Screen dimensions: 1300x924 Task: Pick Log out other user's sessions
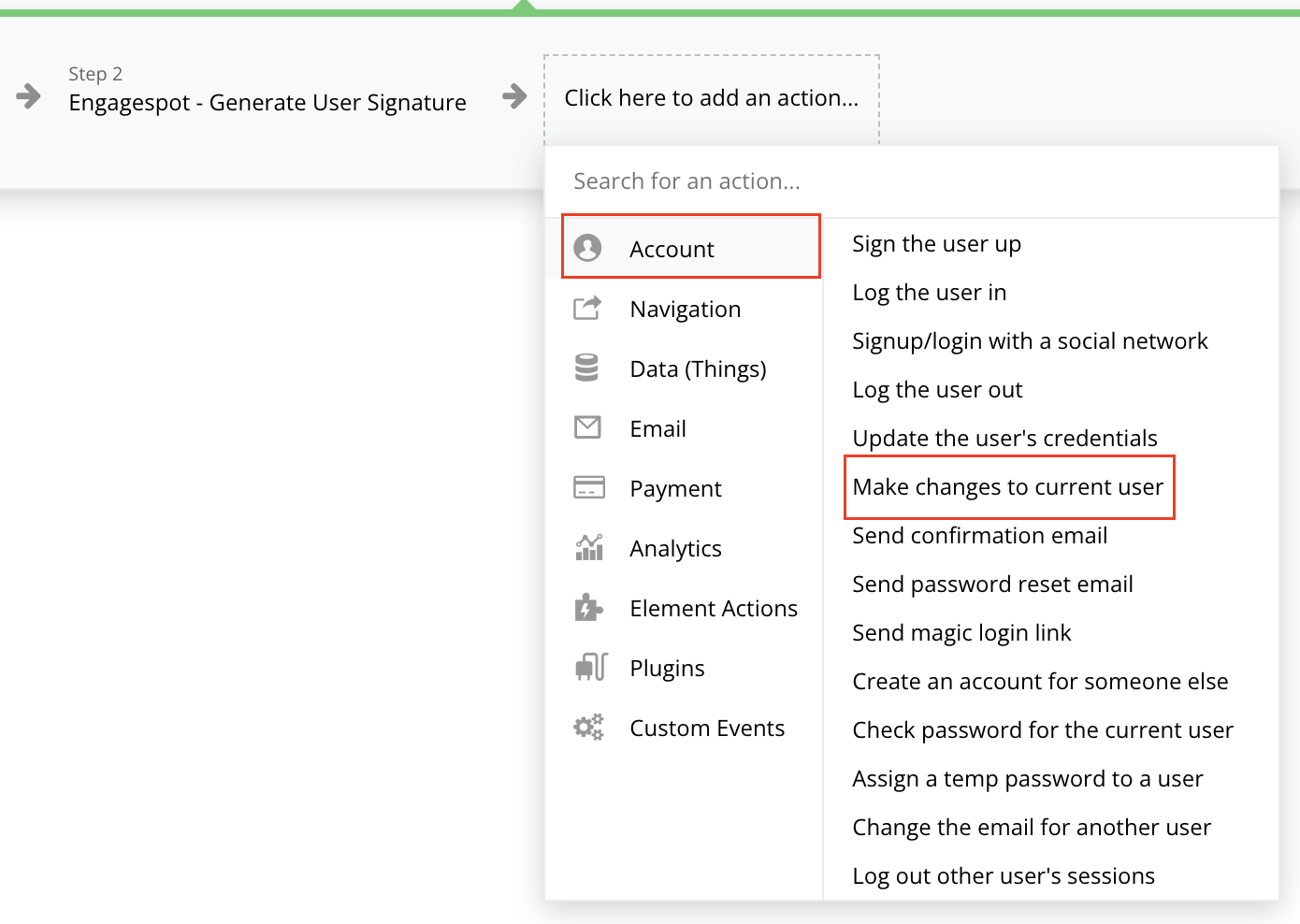tap(1004, 876)
